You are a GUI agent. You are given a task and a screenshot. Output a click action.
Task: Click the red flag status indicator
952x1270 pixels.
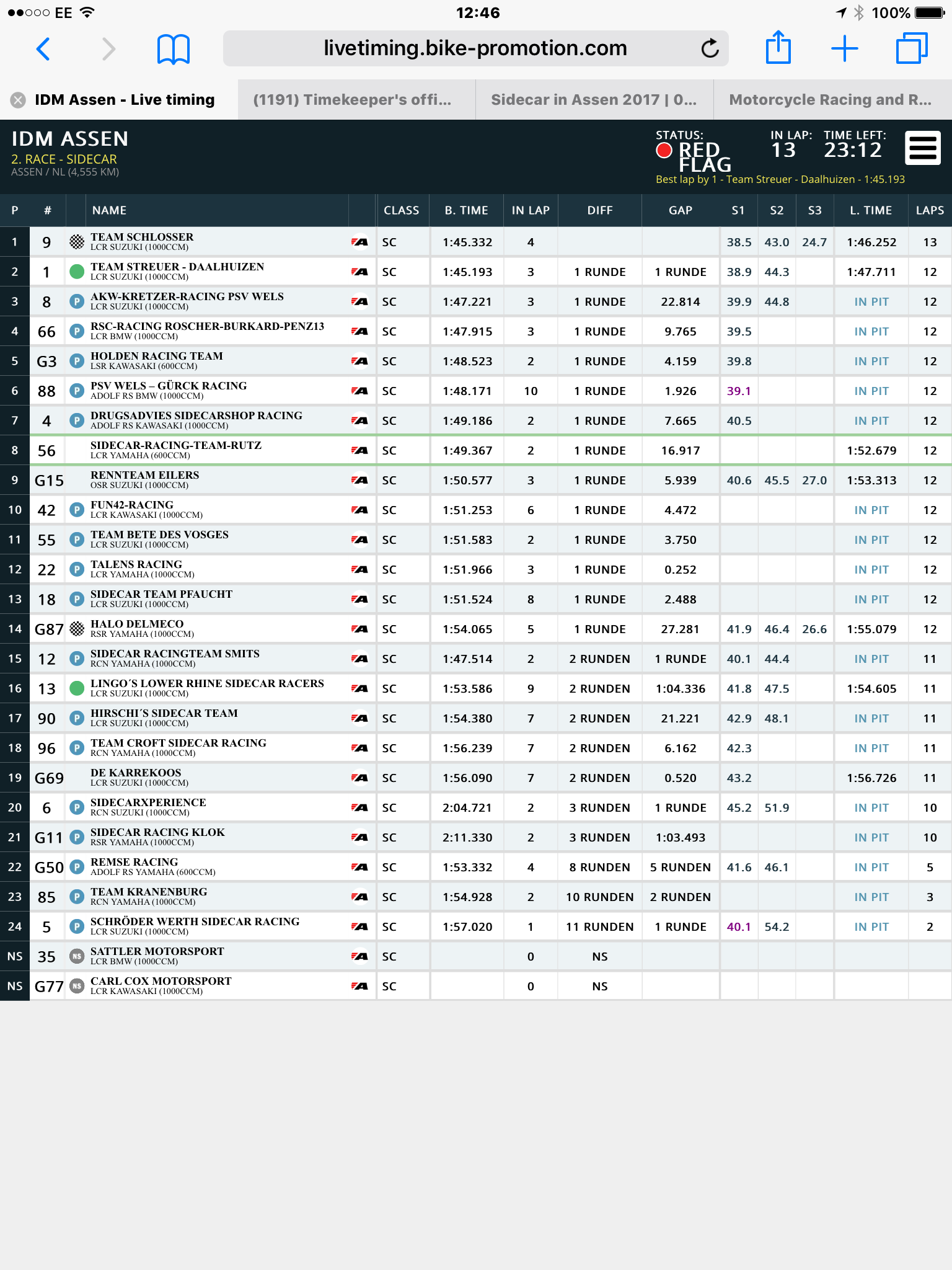(664, 150)
